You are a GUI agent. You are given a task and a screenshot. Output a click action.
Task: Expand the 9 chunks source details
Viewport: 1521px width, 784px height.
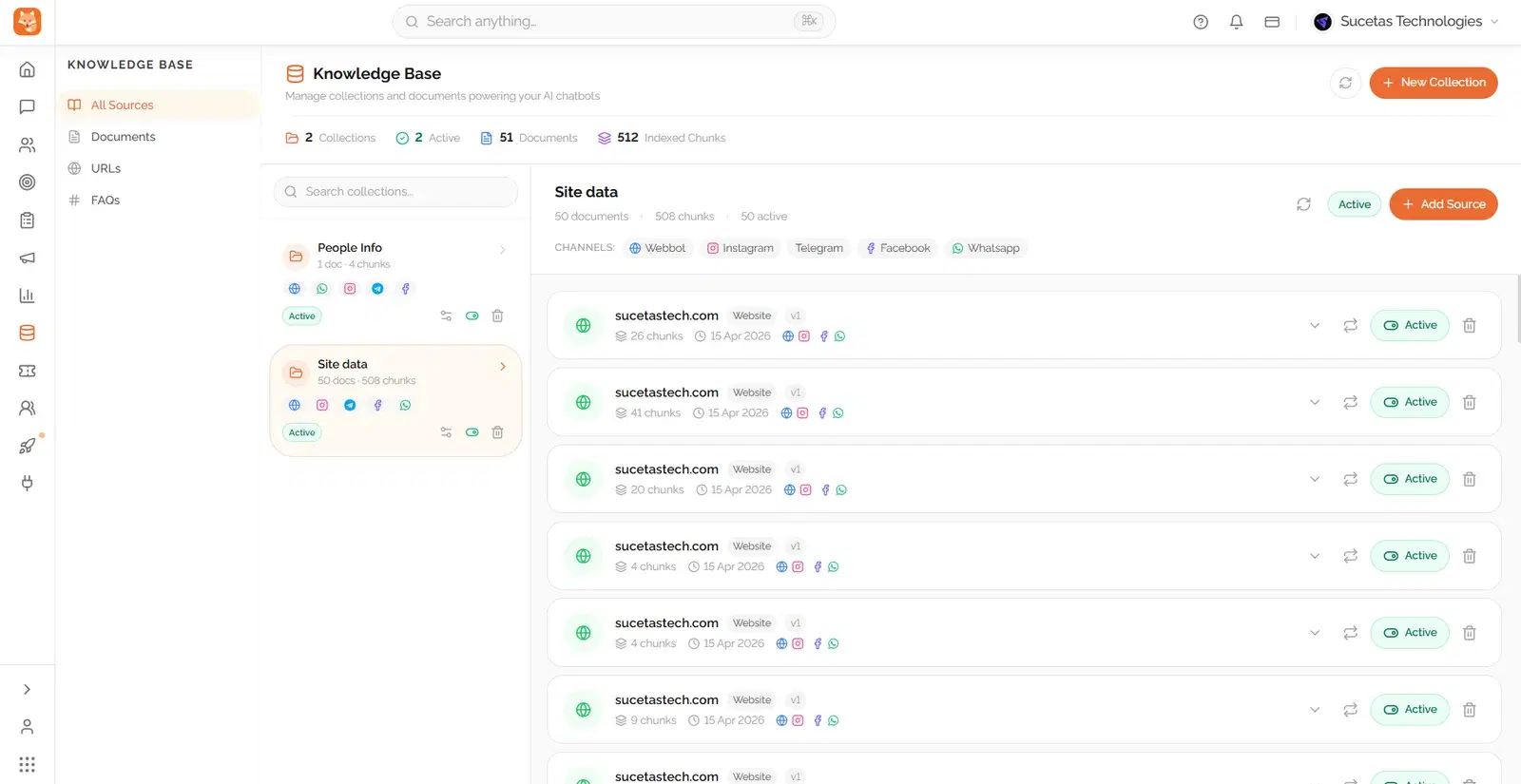(x=1315, y=710)
